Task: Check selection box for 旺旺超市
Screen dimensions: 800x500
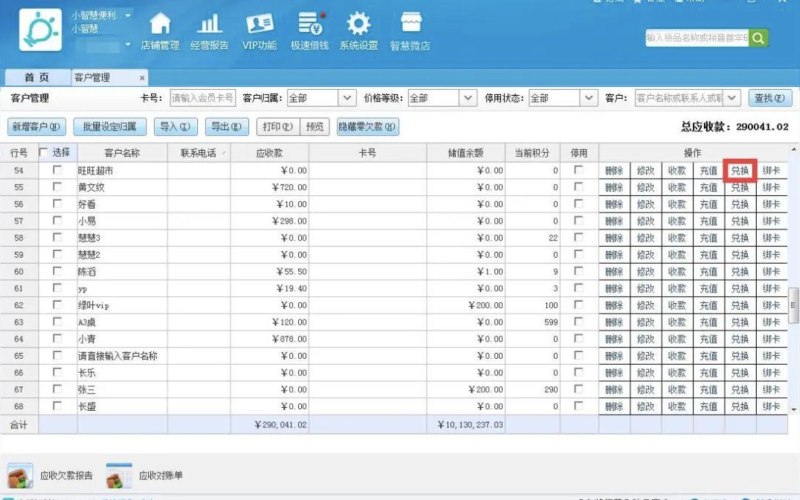Action: coord(57,170)
